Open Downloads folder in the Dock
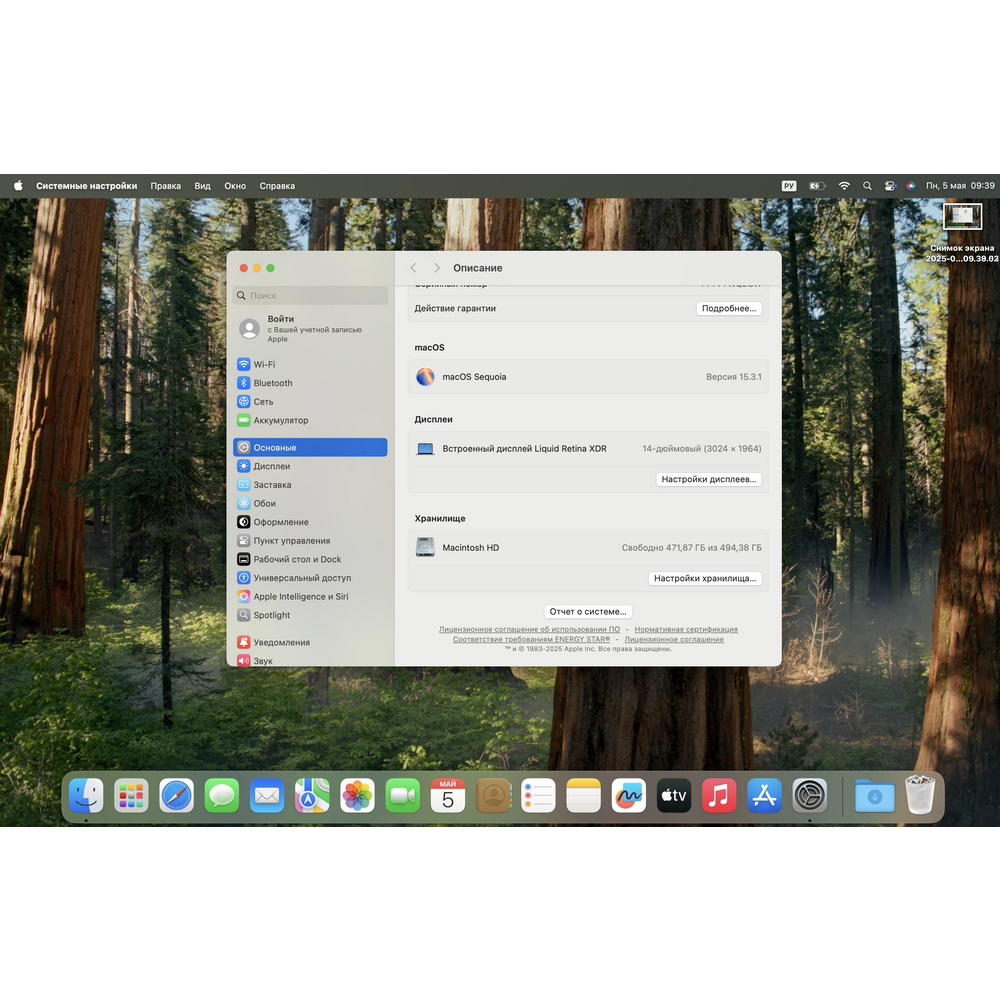1000x1000 pixels. tap(874, 795)
